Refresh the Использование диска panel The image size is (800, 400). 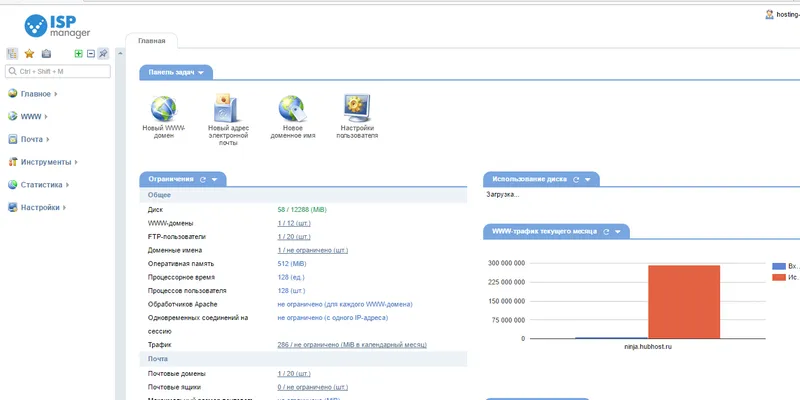(x=577, y=180)
